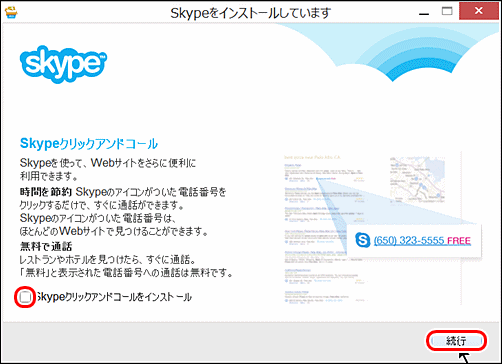
Task: Click the Skype S icon beside phone number
Action: (363, 240)
